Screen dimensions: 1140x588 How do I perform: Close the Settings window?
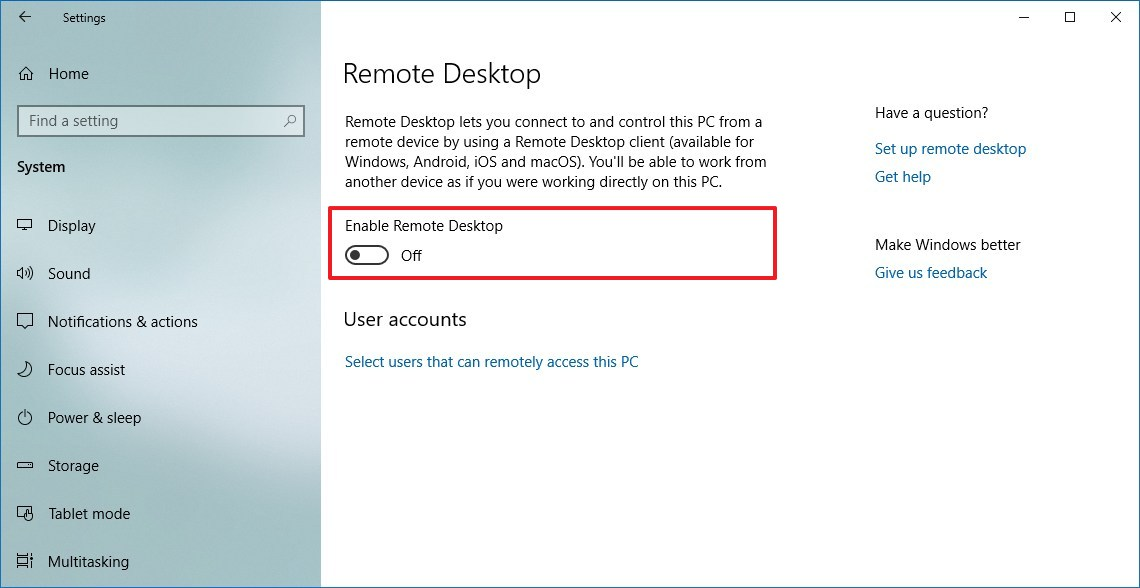1116,17
